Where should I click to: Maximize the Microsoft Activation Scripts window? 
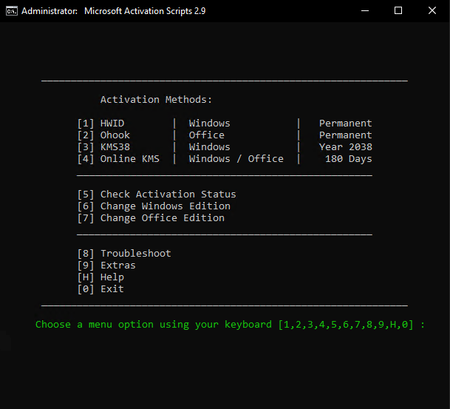(x=398, y=11)
